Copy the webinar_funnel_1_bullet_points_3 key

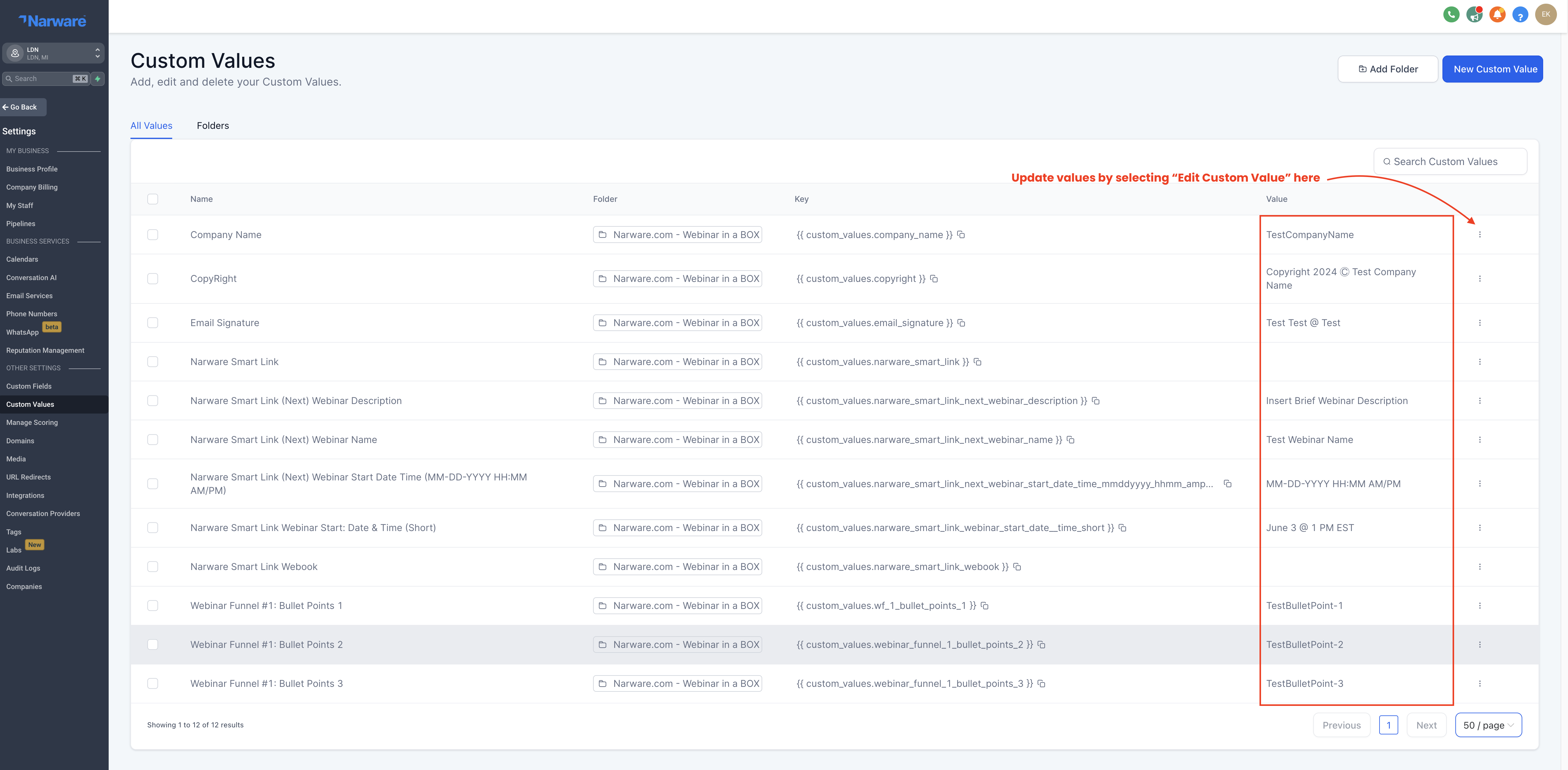(1041, 683)
